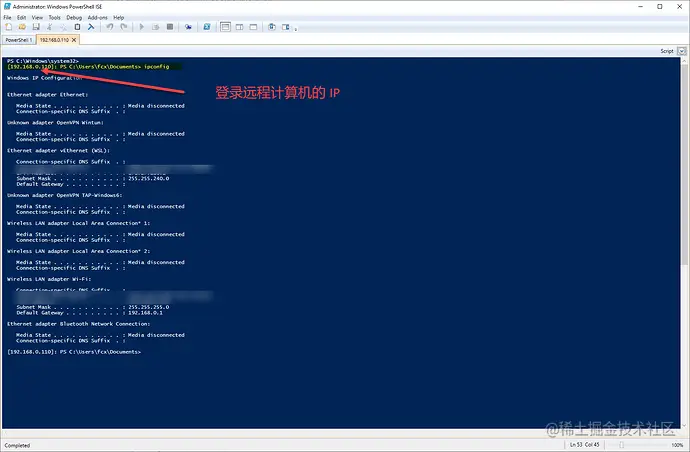Click the Open script folder icon

[x=22, y=27]
